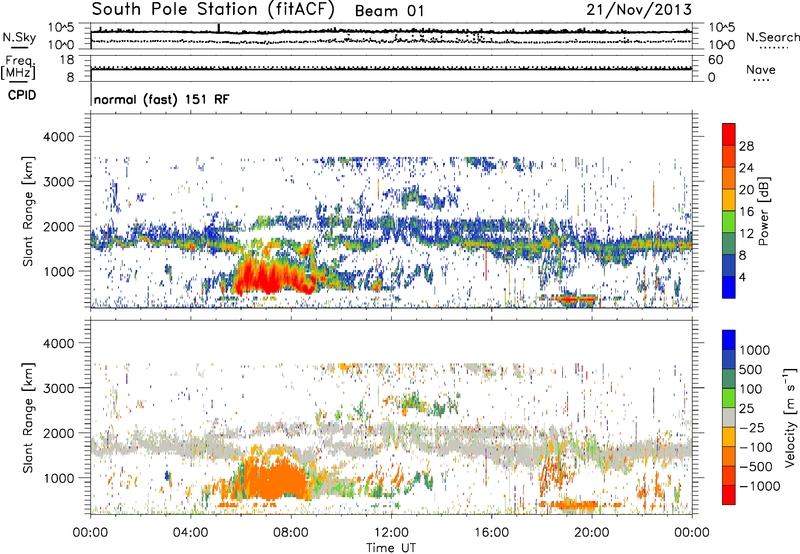Click the "-1000" value on the Velocity color bar
The image size is (800, 554).
[x=759, y=486]
